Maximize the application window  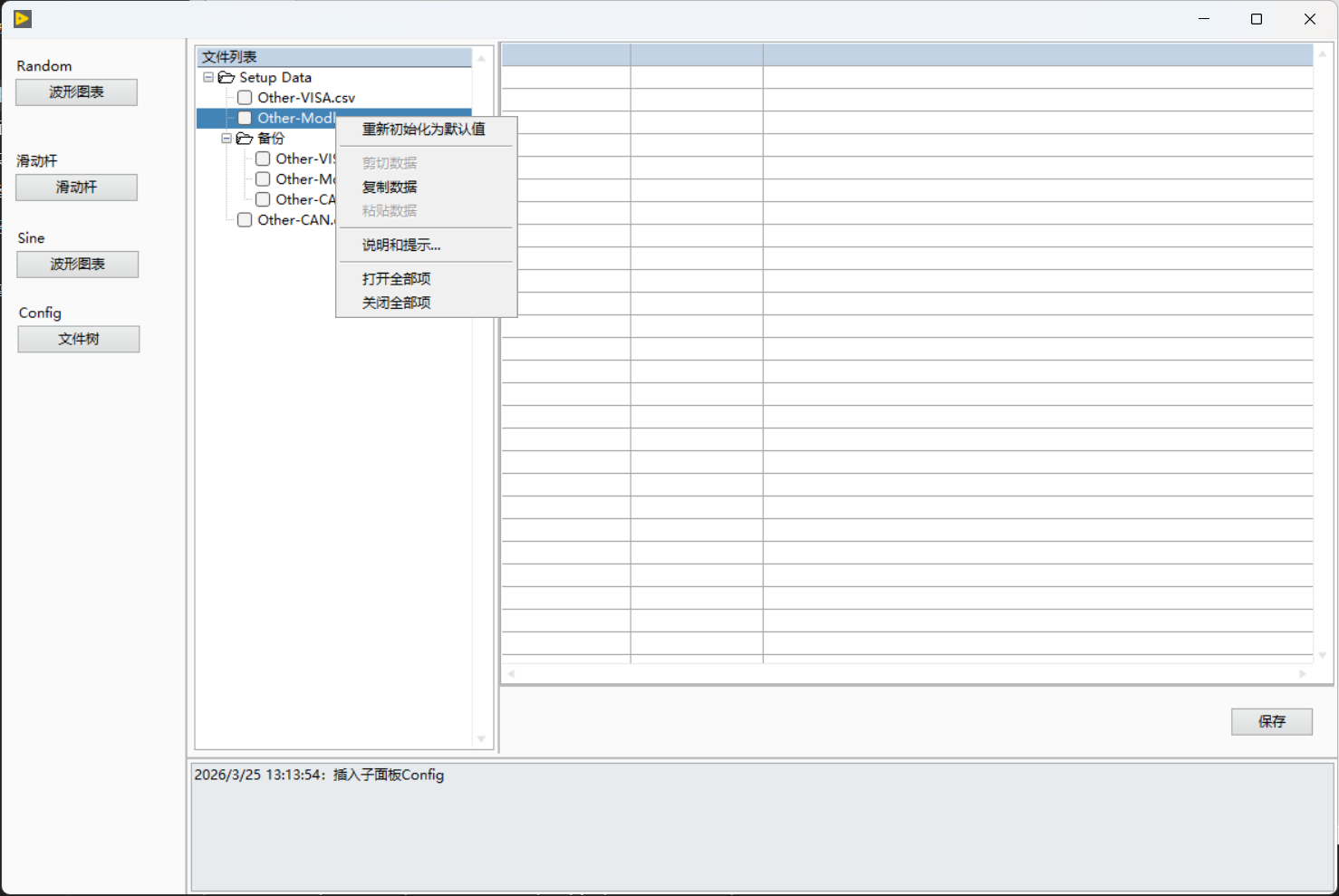pos(1257,19)
